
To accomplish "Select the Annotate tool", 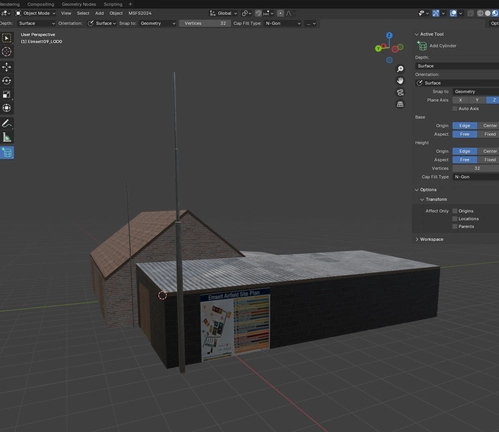I will point(7,124).
